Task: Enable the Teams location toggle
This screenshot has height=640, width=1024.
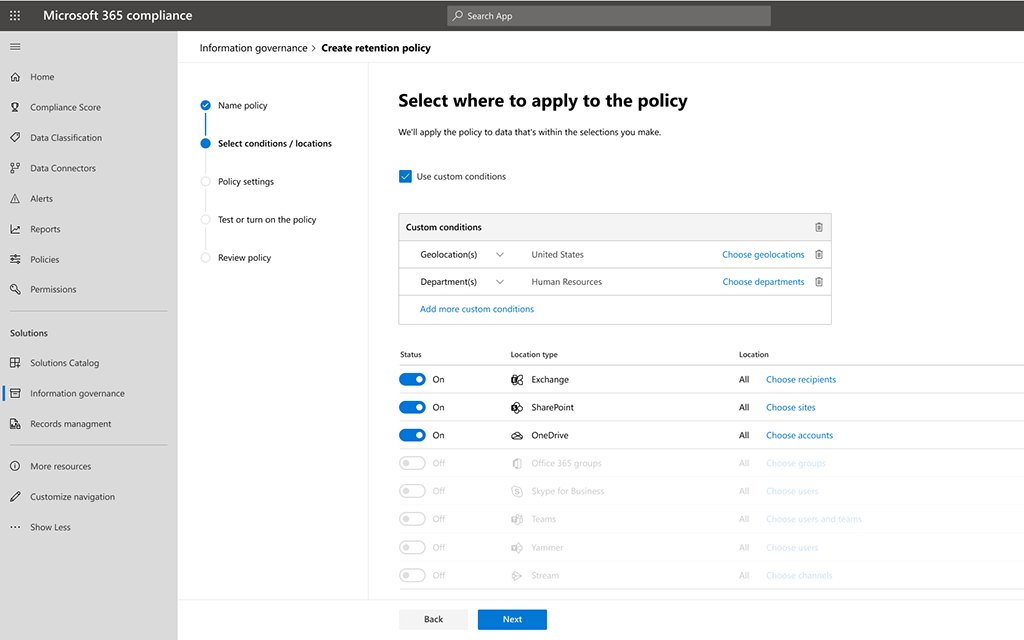Action: [412, 519]
